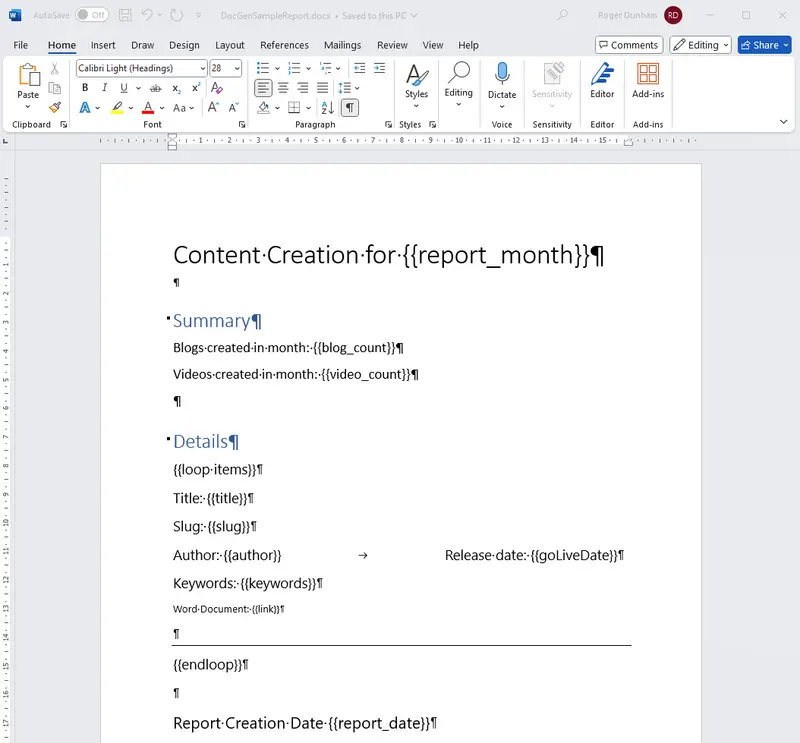Apply paragraph shading color bucket
Viewport: 800px width, 743px height.
click(264, 108)
